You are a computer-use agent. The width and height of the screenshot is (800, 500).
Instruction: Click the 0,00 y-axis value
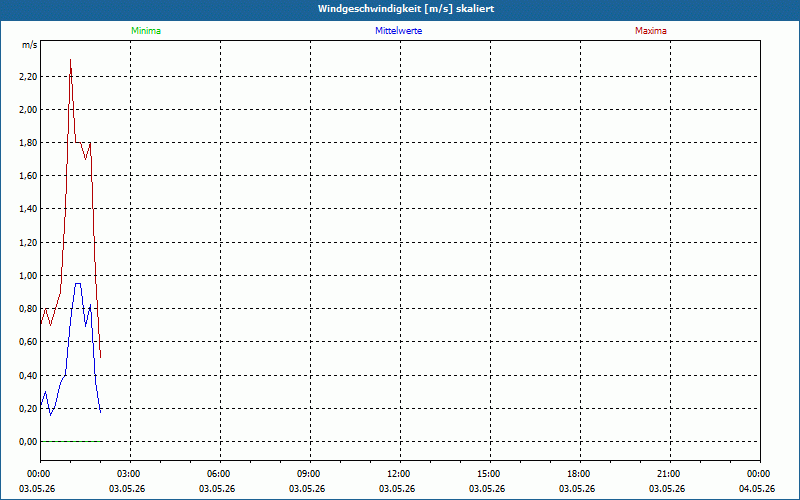pyautogui.click(x=29, y=442)
